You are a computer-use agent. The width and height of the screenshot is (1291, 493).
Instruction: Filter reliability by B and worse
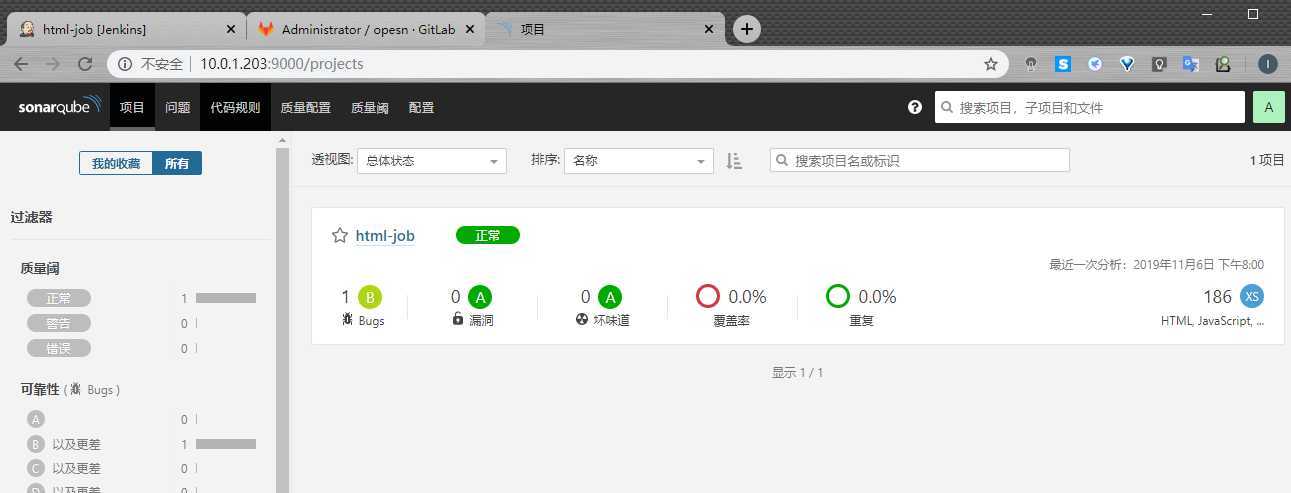[x=64, y=444]
